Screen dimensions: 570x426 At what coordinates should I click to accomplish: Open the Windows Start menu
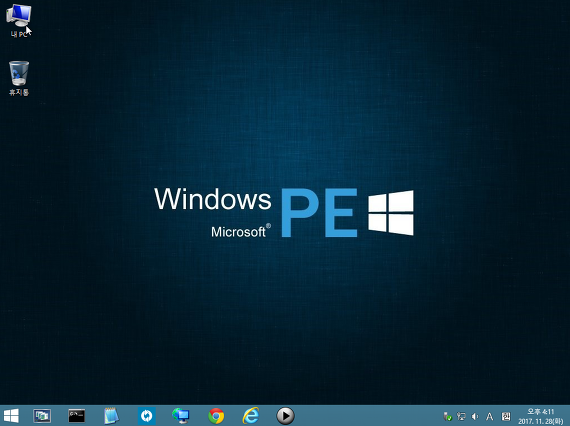pos(11,415)
